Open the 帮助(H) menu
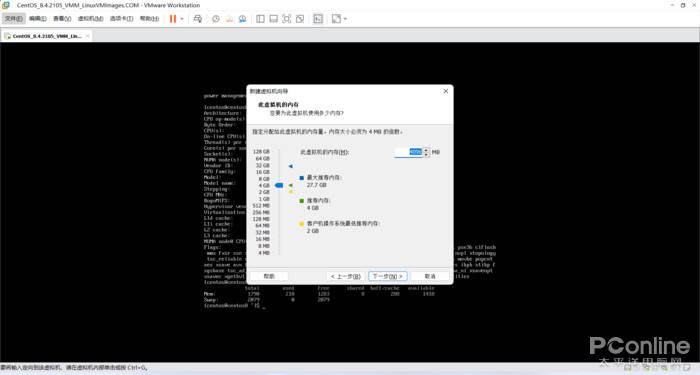This screenshot has width=700, height=375. (149, 19)
